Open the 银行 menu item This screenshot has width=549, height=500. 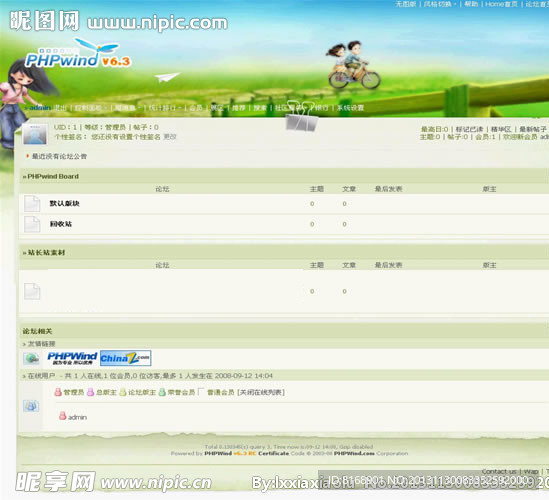coord(322,108)
